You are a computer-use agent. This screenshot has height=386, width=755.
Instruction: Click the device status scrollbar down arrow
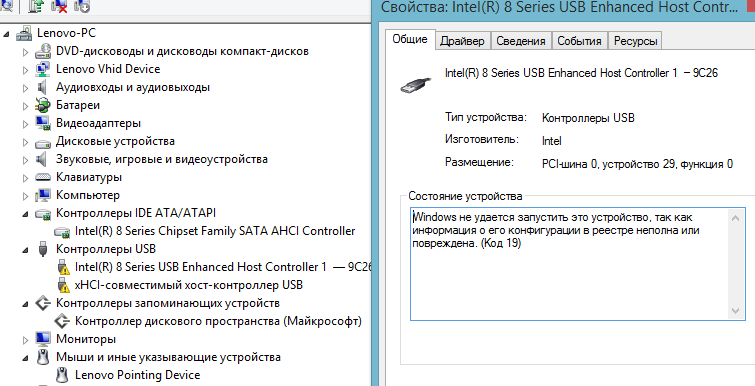735,310
